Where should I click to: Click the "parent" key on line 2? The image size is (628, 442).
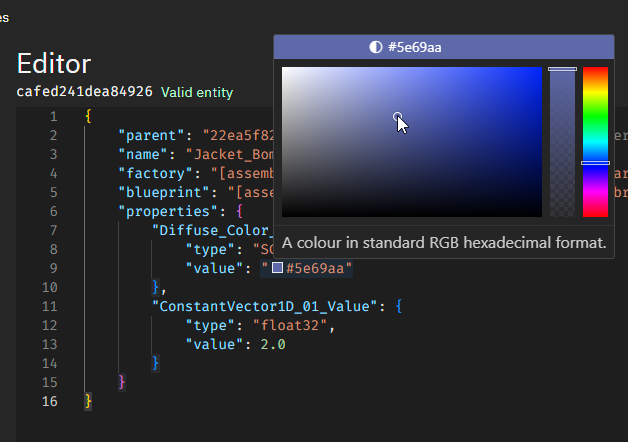tap(151, 135)
